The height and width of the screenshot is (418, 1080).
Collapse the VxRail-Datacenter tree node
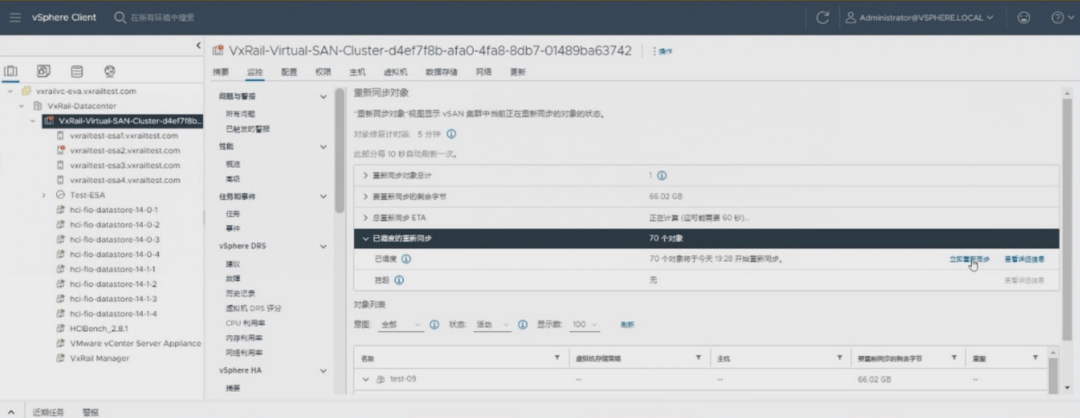(x=21, y=106)
